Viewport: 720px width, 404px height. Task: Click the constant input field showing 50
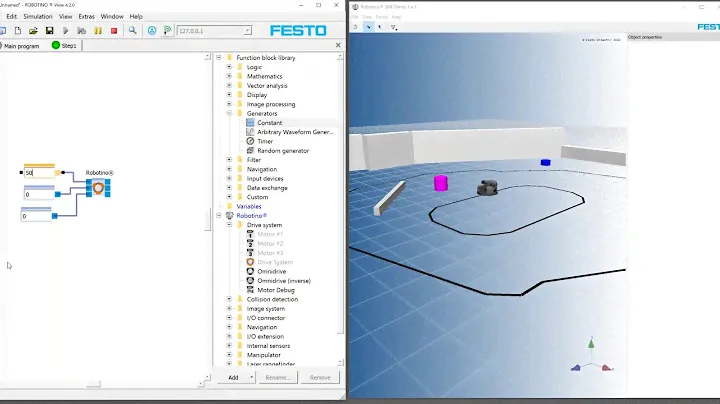pos(40,173)
